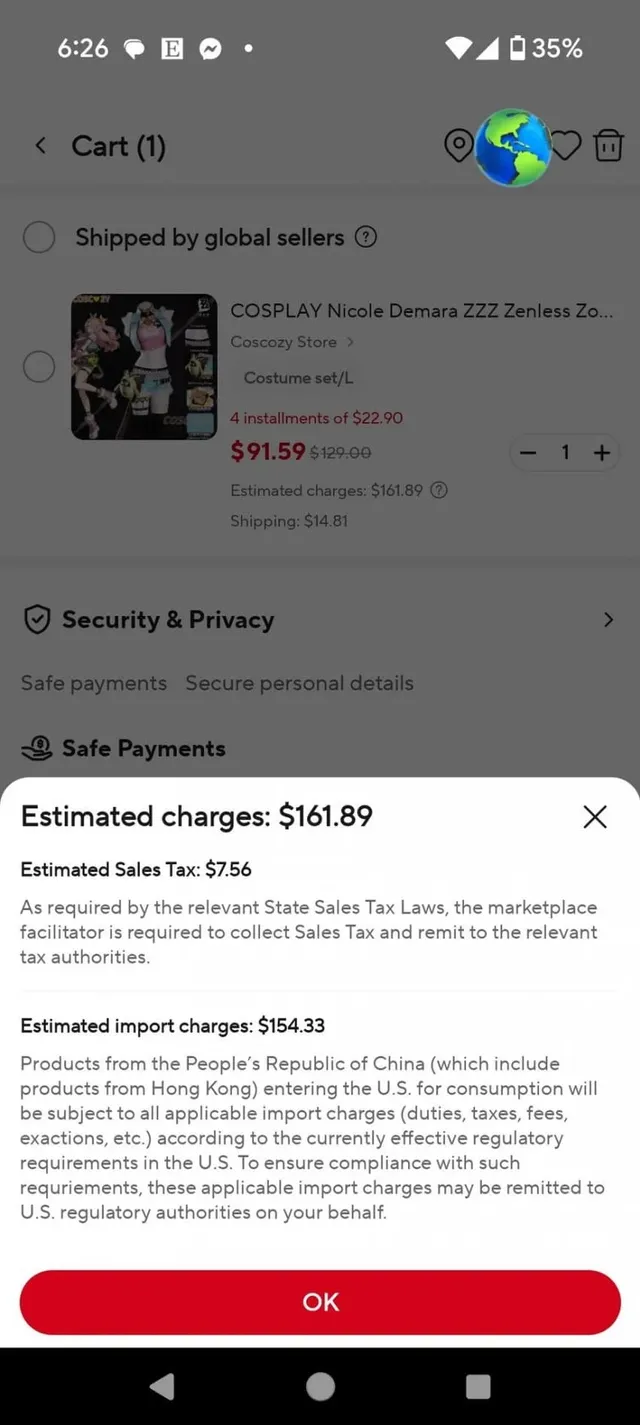640x1425 pixels.
Task: Select the Cosplay Nicole Demara item checkbox
Action: [39, 367]
